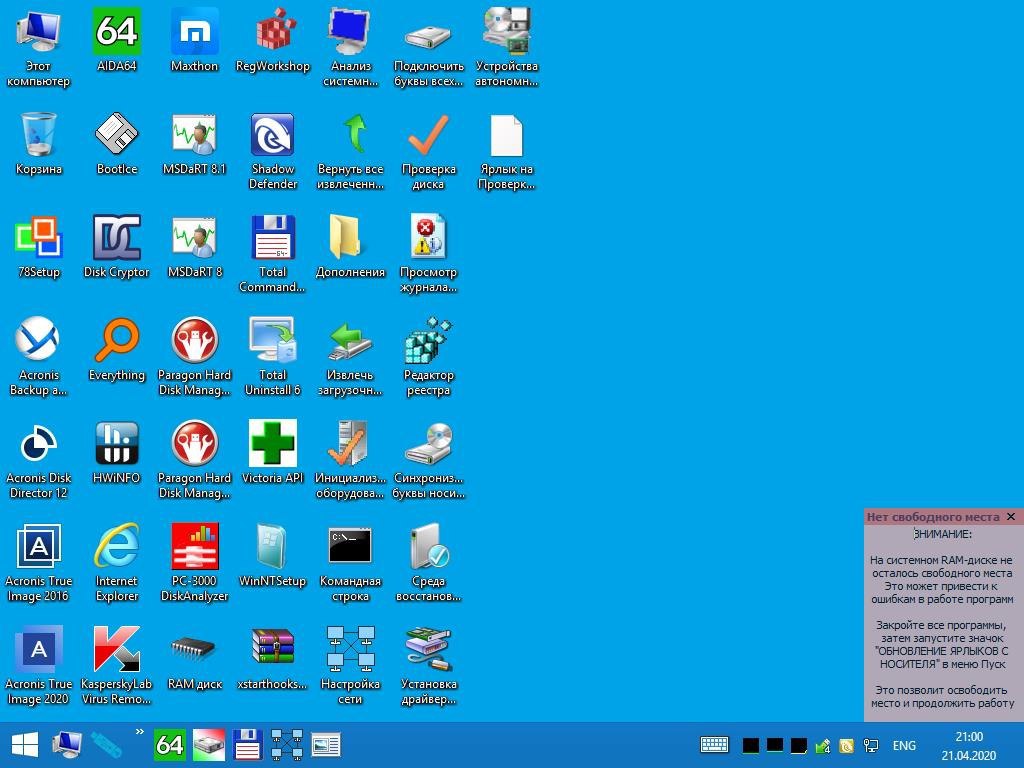Click the computer icon in taskbar

[66, 744]
